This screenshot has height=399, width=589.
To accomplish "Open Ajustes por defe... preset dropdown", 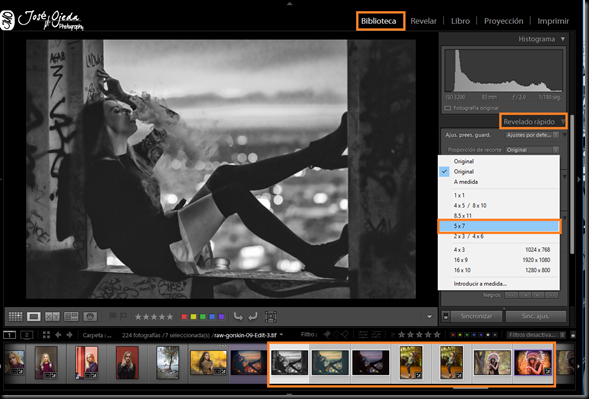I will (x=532, y=135).
